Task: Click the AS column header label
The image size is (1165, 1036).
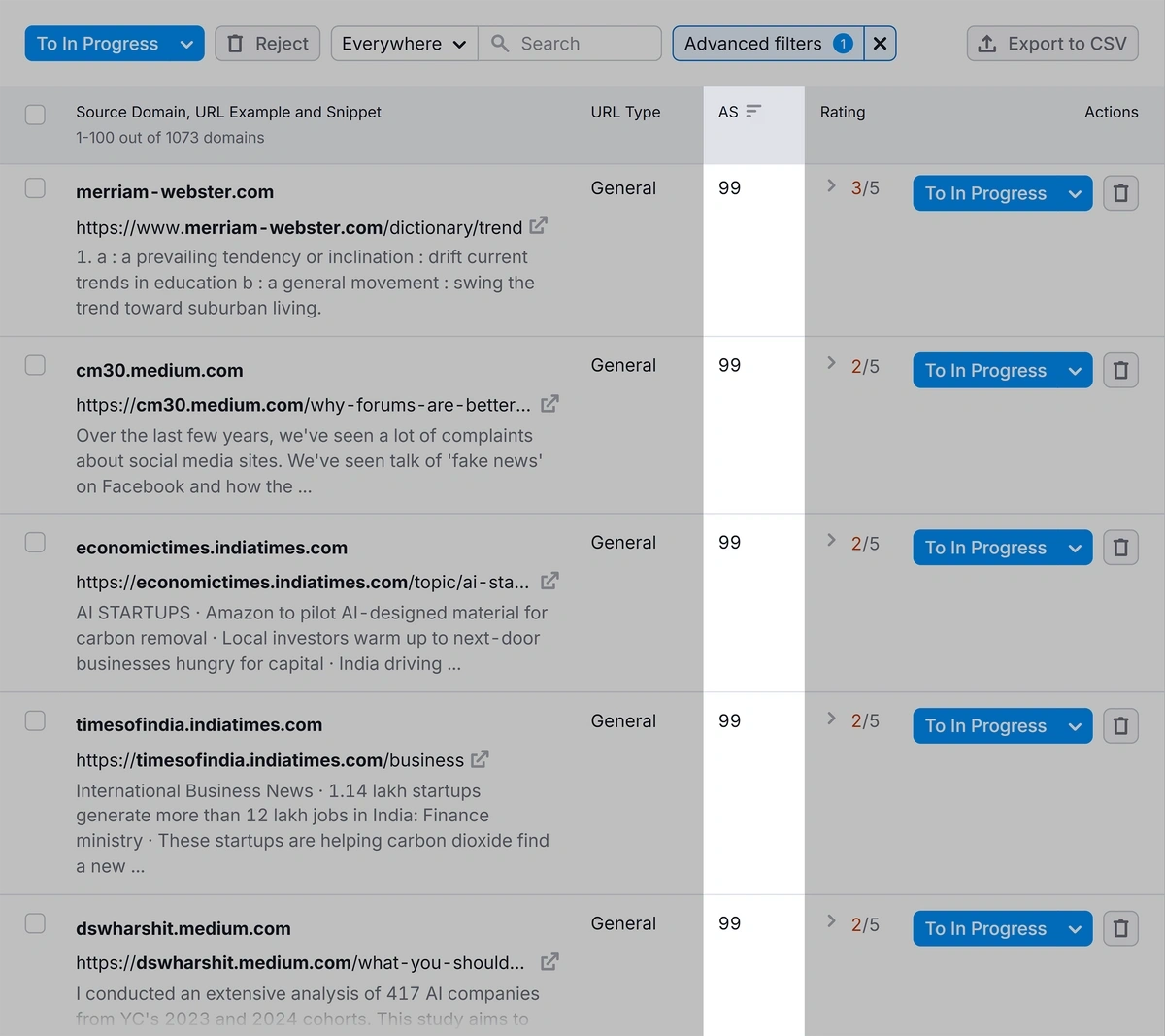Action: pos(728,112)
